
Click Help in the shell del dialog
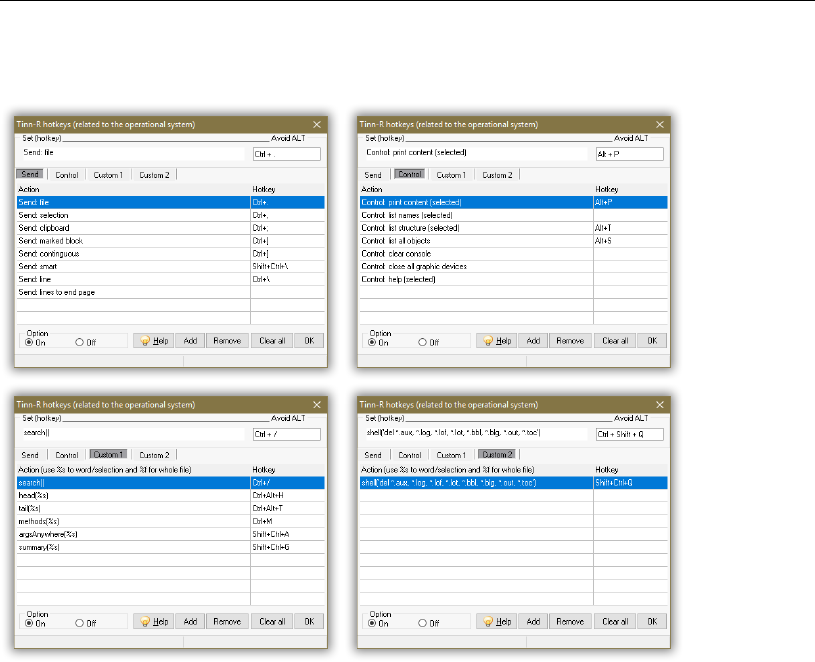496,621
